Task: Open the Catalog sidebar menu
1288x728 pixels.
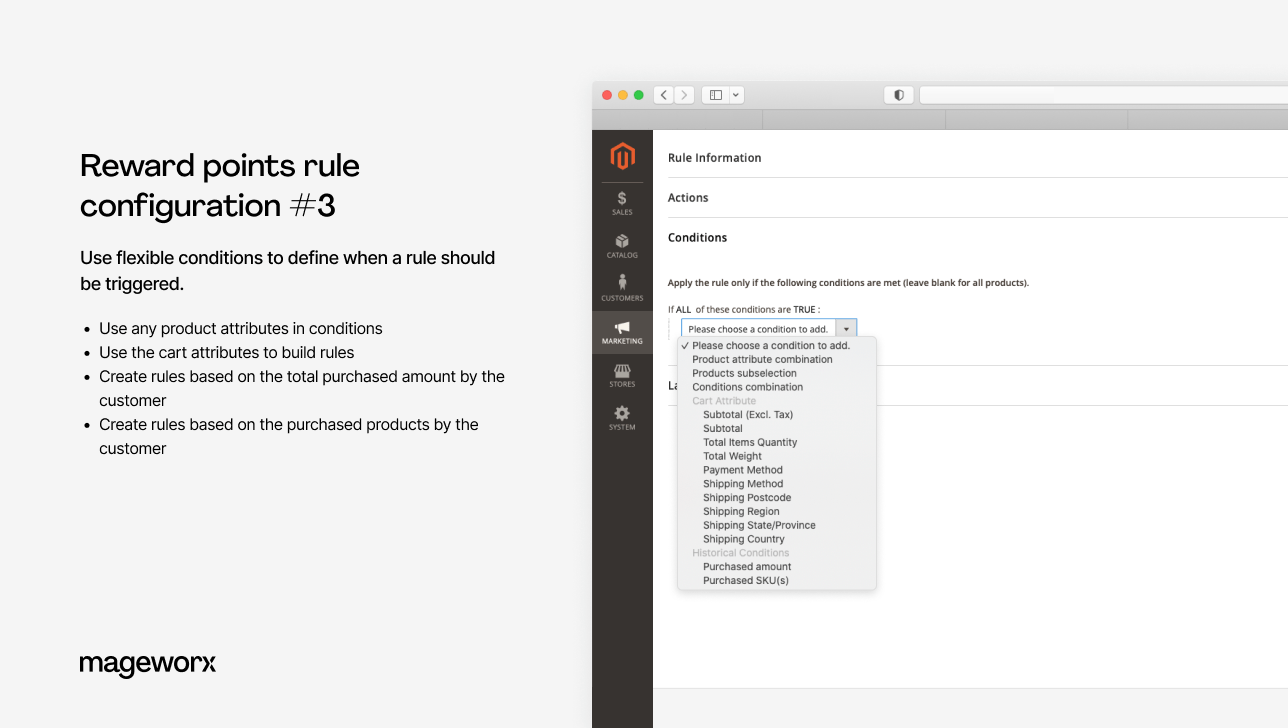Action: pos(622,245)
